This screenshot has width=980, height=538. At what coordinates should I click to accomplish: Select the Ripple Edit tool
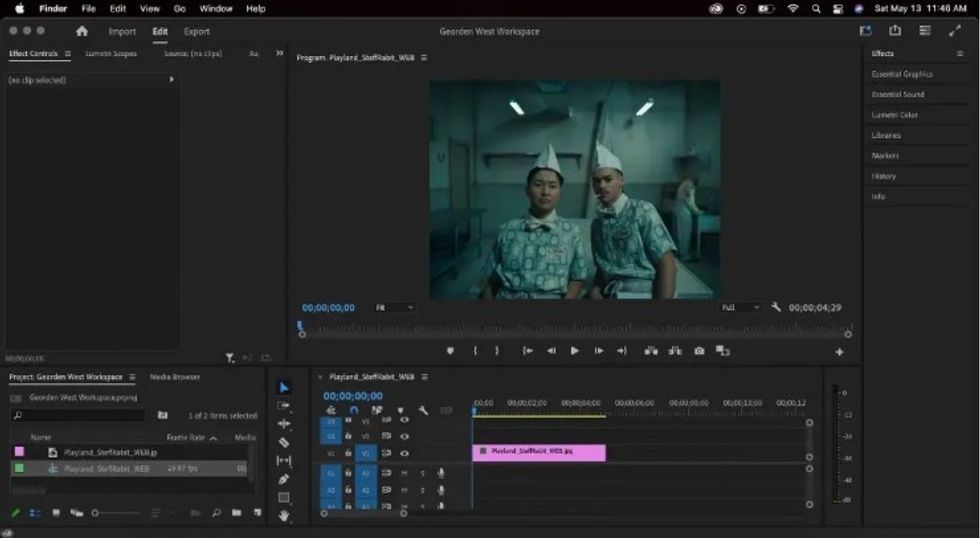284,424
